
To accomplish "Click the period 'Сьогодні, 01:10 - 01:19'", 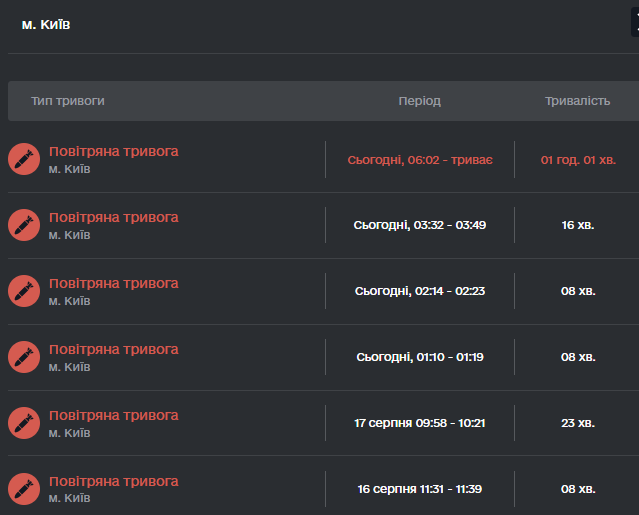I will [420, 357].
